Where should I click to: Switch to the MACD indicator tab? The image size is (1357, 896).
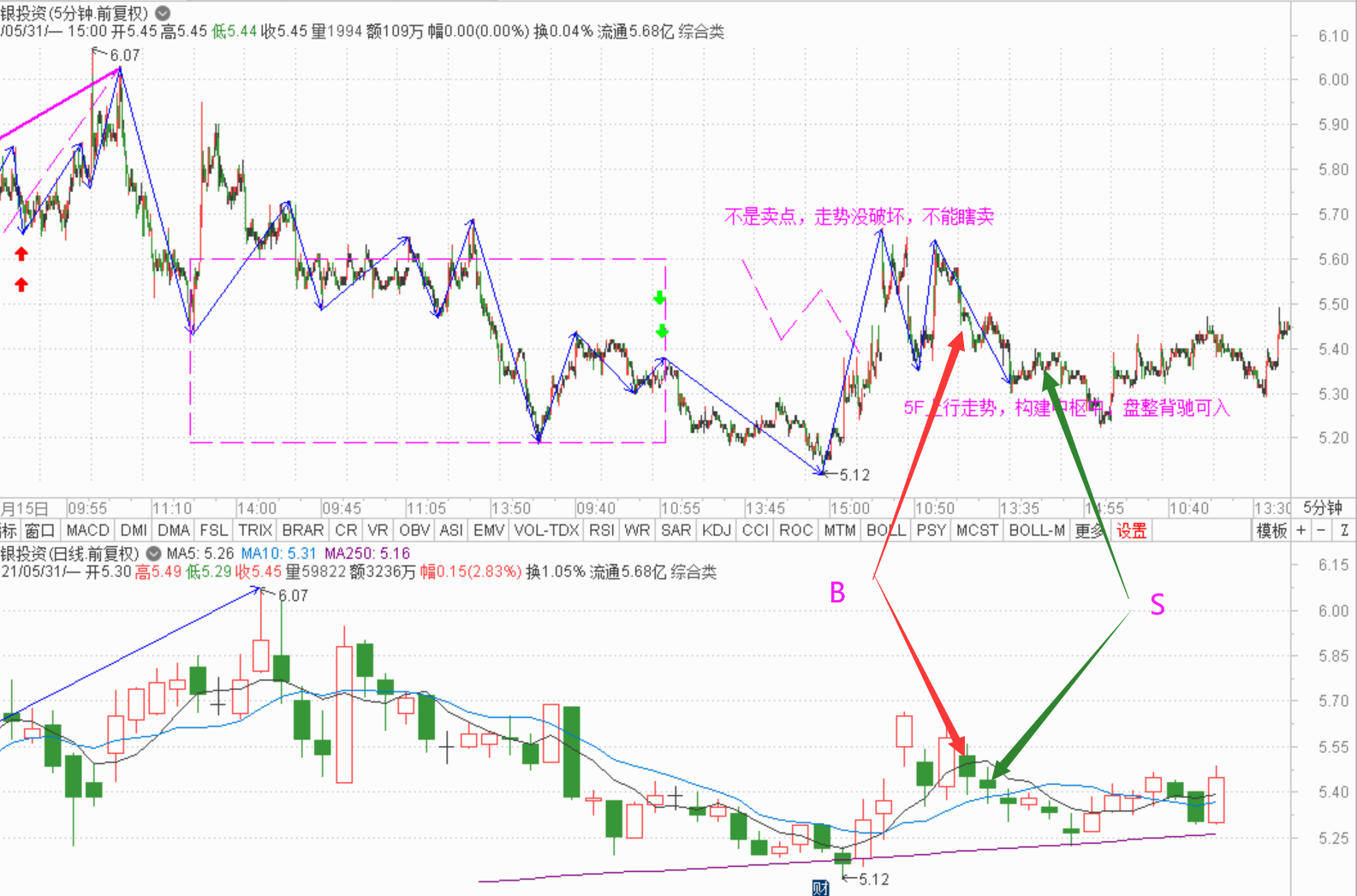[x=88, y=531]
